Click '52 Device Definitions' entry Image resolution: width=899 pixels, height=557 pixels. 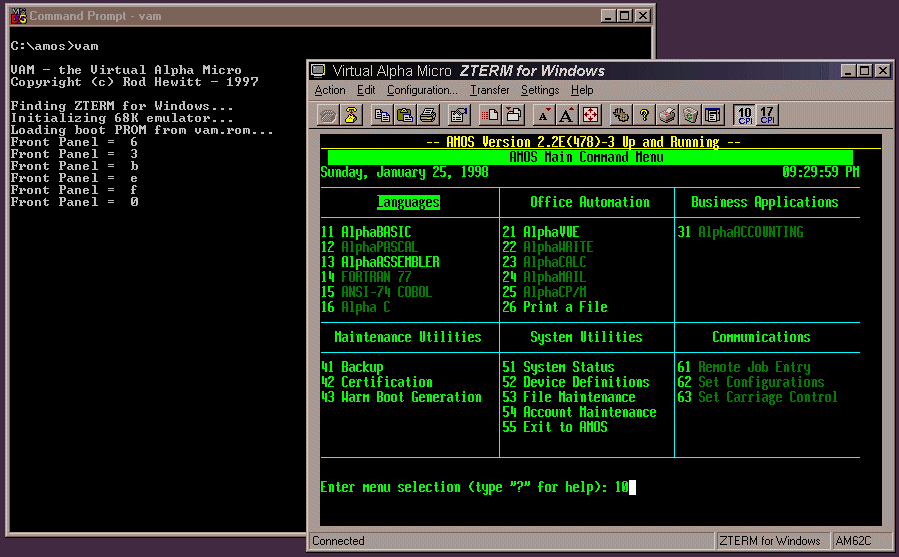[576, 381]
